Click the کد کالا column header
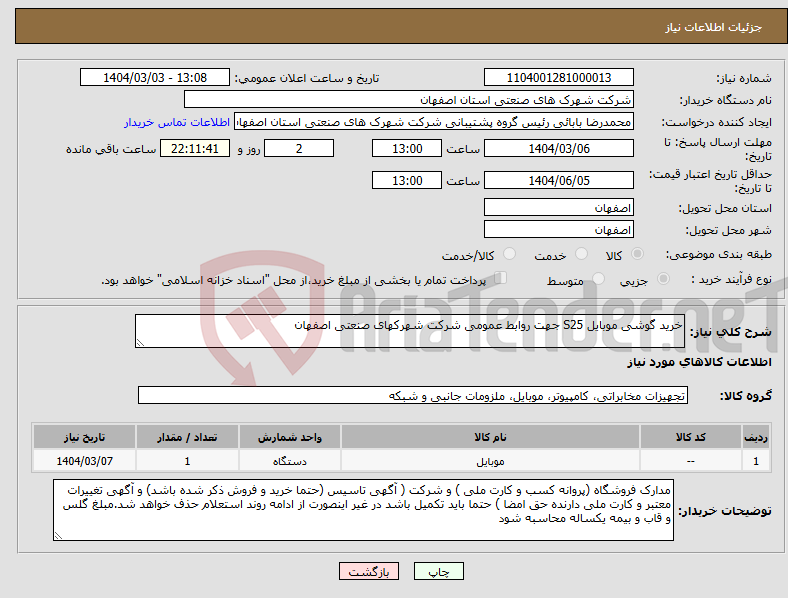 coord(691,437)
